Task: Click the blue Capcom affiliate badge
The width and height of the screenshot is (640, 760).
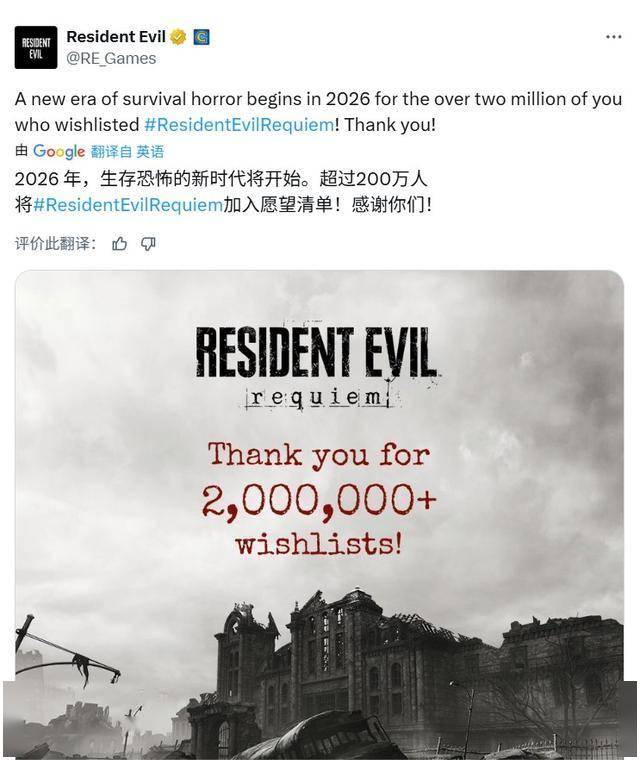Action: (201, 37)
